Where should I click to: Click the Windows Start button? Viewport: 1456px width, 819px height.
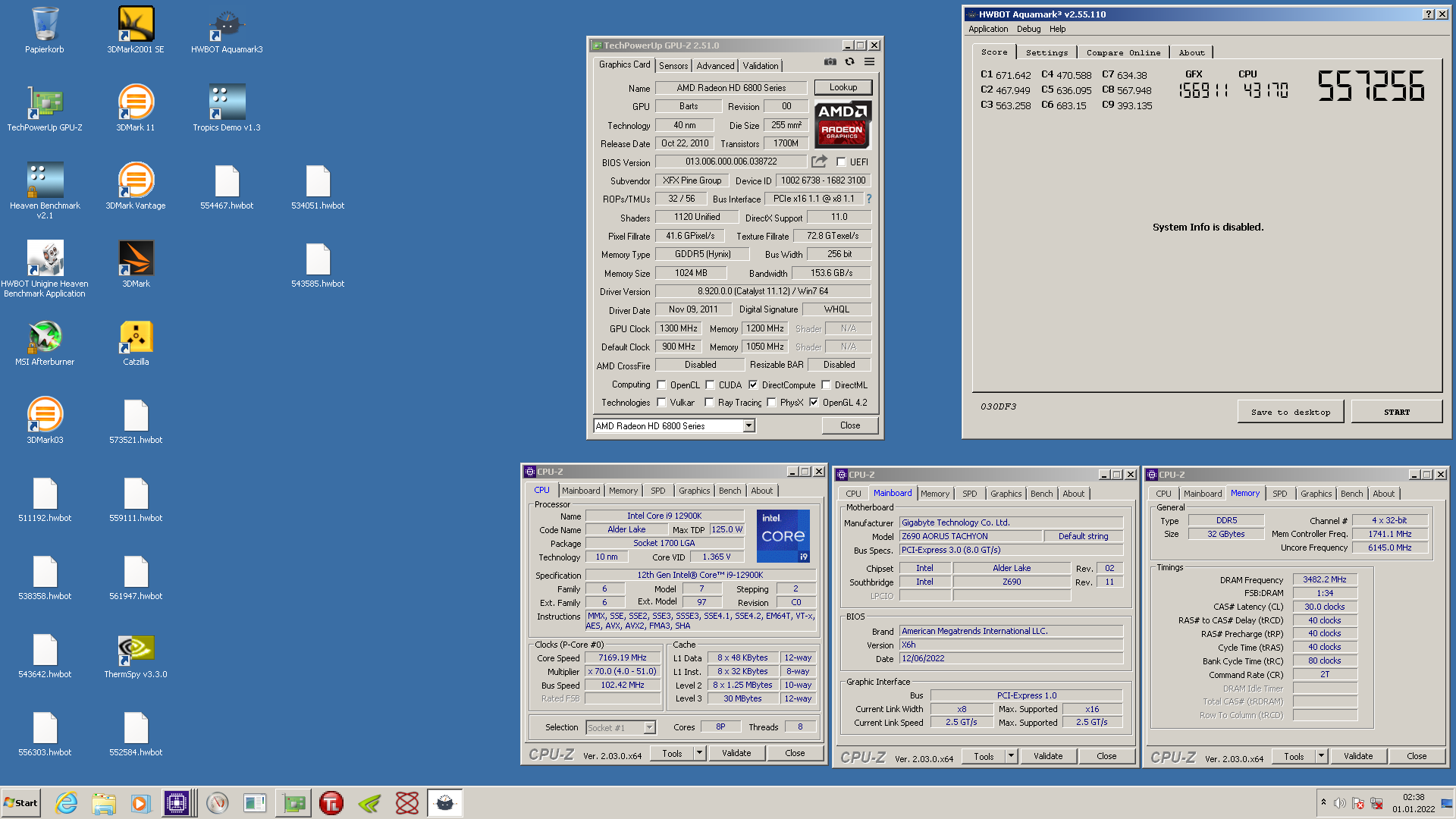click(20, 803)
